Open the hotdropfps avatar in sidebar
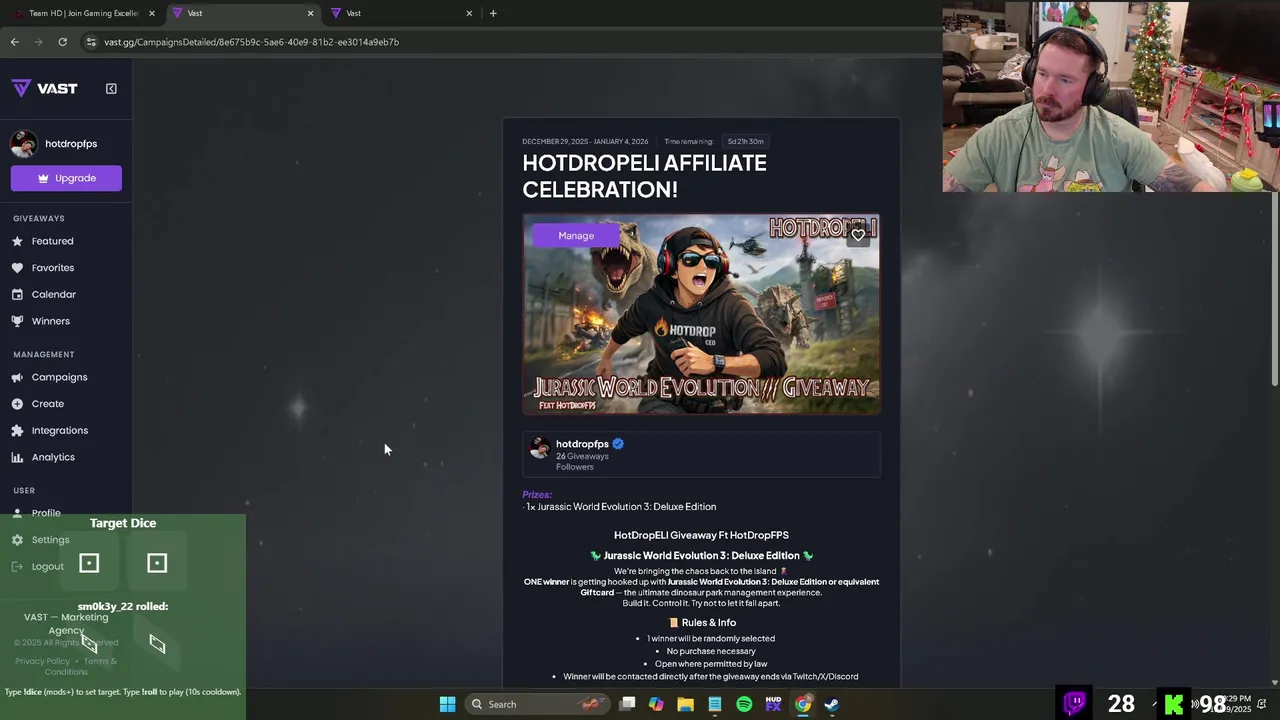The image size is (1280, 720). pos(24,143)
